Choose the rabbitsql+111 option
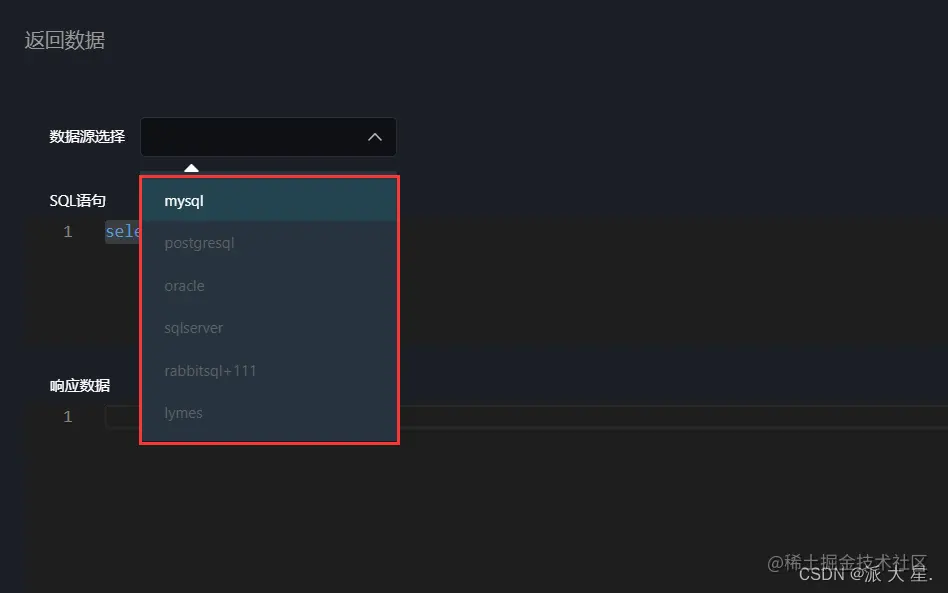The image size is (948, 593). [269, 371]
